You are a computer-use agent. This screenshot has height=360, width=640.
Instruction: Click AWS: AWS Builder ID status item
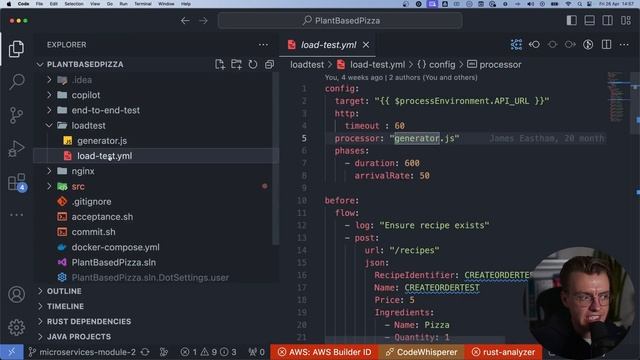[325, 352]
